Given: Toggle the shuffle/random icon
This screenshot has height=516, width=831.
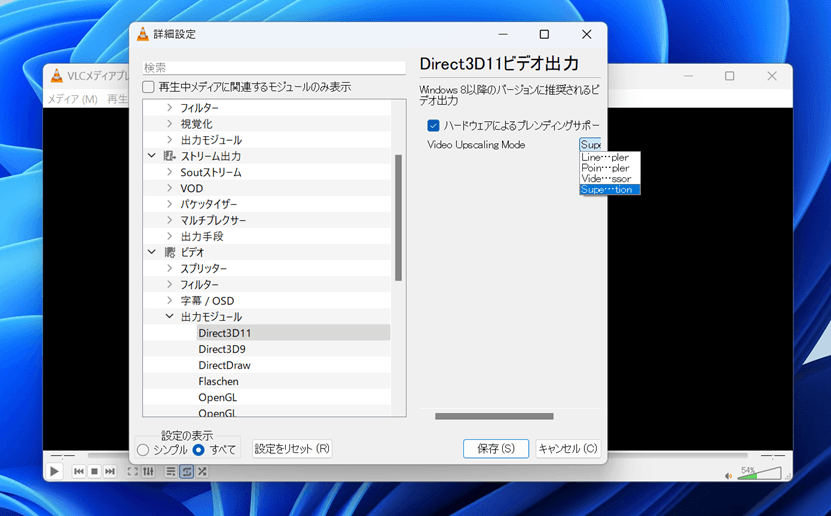Looking at the screenshot, I should pos(201,471).
